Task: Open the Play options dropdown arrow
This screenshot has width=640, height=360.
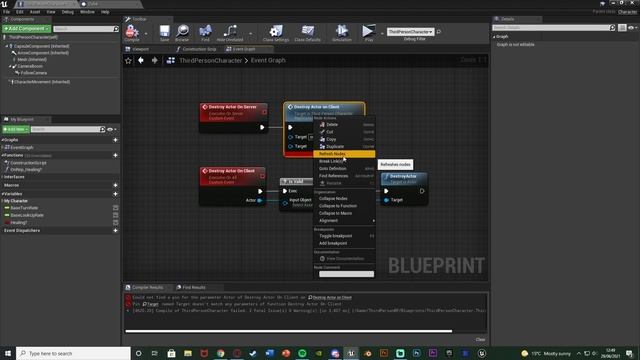Action: [x=382, y=33]
